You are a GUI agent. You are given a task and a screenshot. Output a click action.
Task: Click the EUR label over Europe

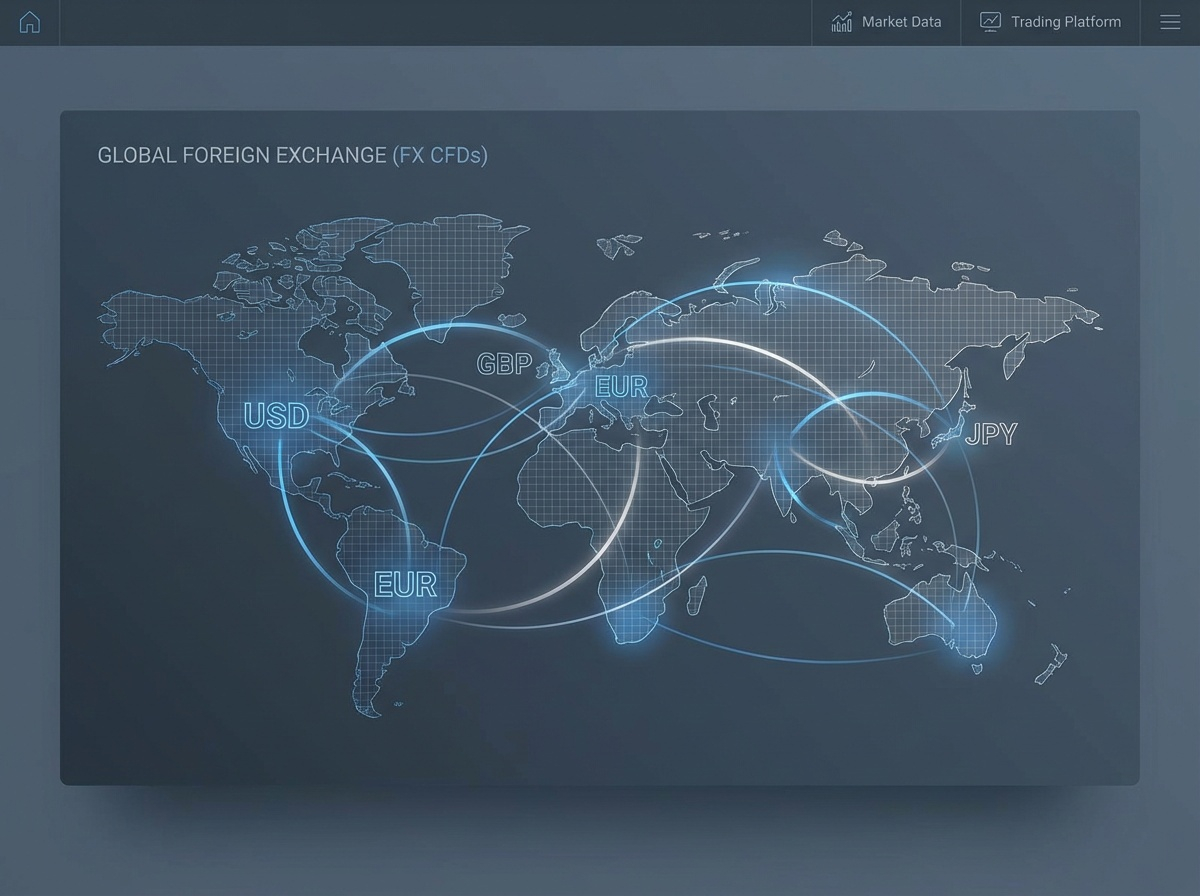pos(621,387)
